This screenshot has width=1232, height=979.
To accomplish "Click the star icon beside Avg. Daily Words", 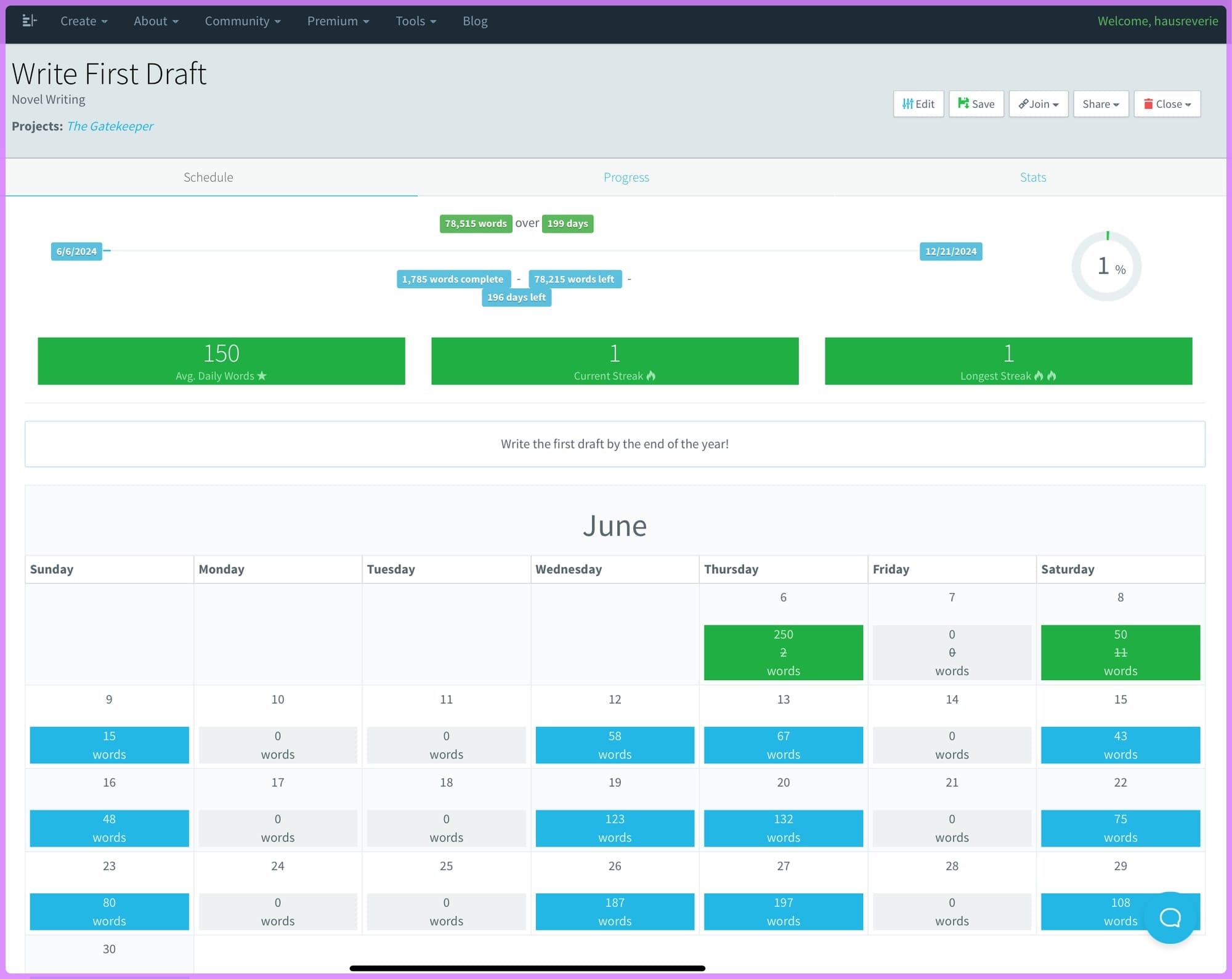I will [x=262, y=375].
